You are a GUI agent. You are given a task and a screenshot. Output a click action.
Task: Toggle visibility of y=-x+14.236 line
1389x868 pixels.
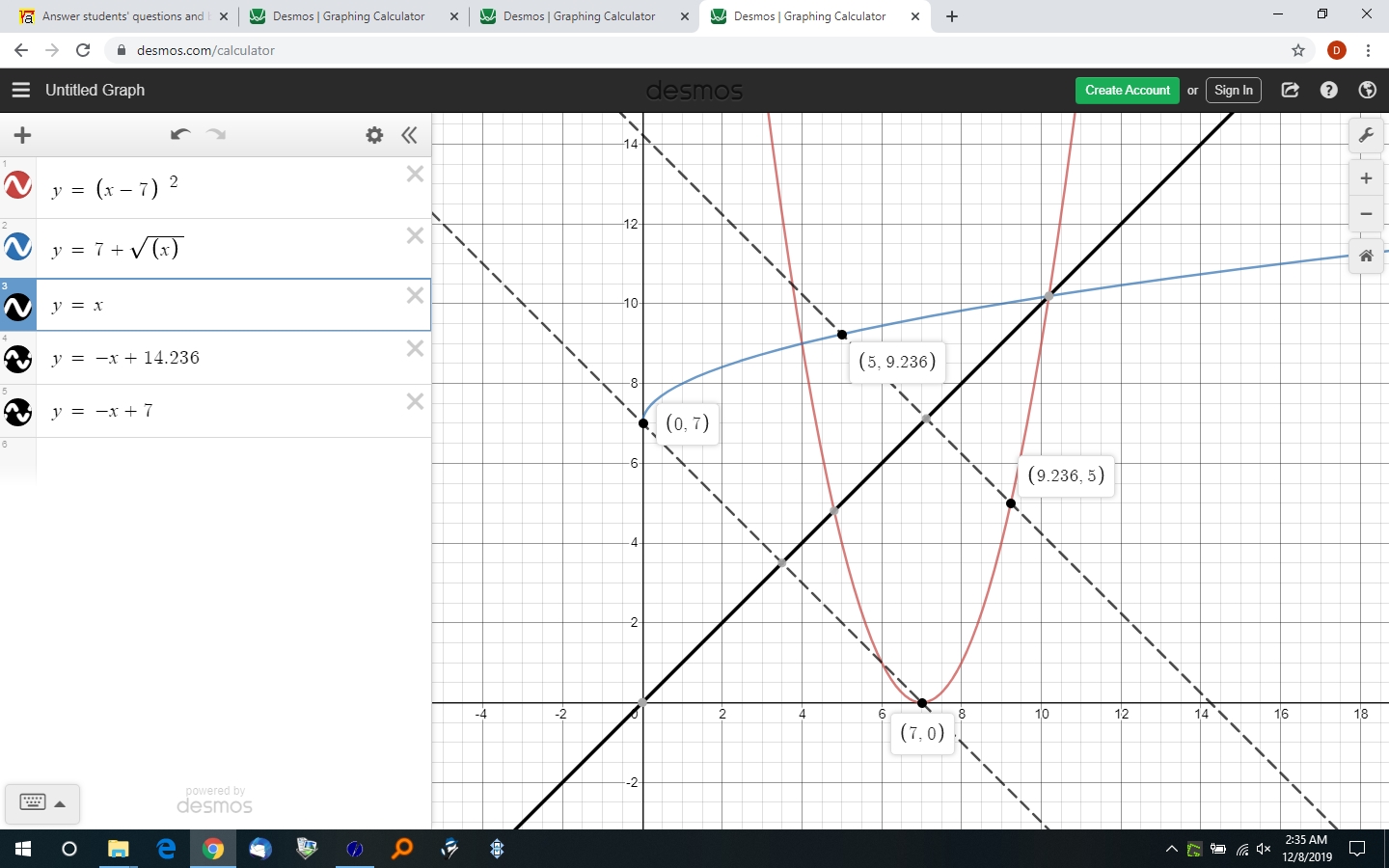18,359
